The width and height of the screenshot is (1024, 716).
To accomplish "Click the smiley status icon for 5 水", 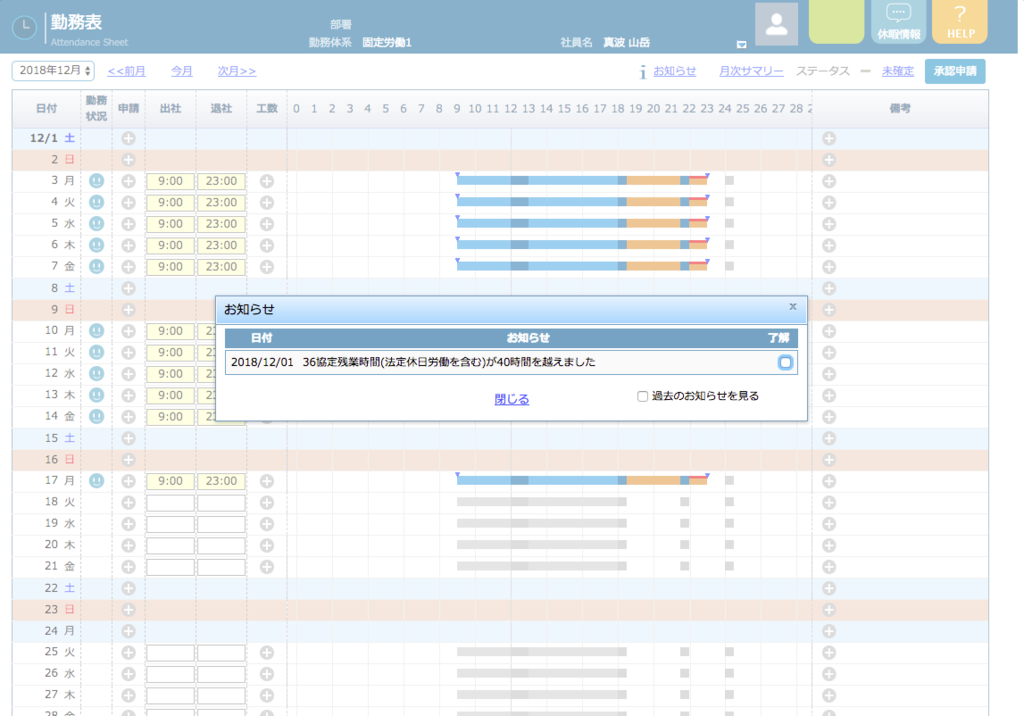I will 97,224.
